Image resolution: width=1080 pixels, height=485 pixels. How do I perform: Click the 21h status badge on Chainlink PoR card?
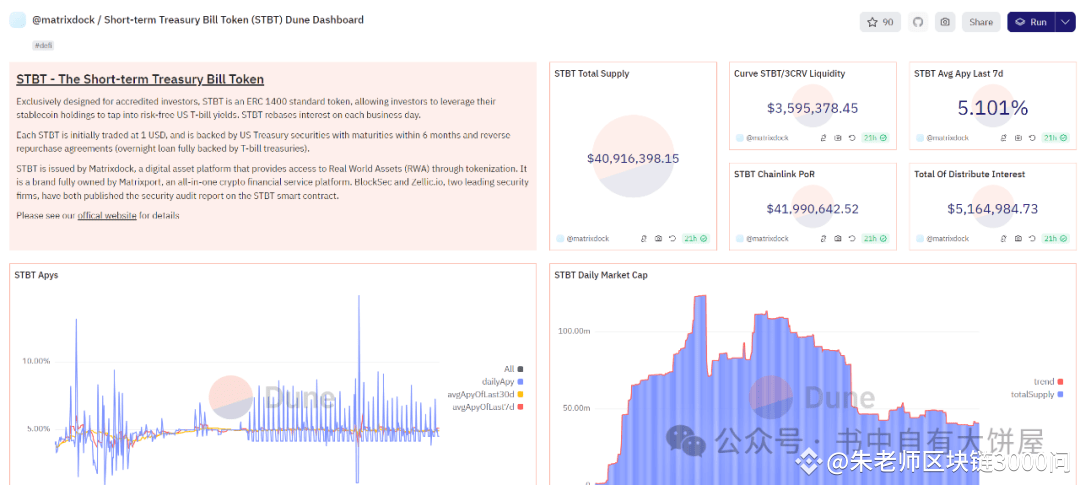875,238
